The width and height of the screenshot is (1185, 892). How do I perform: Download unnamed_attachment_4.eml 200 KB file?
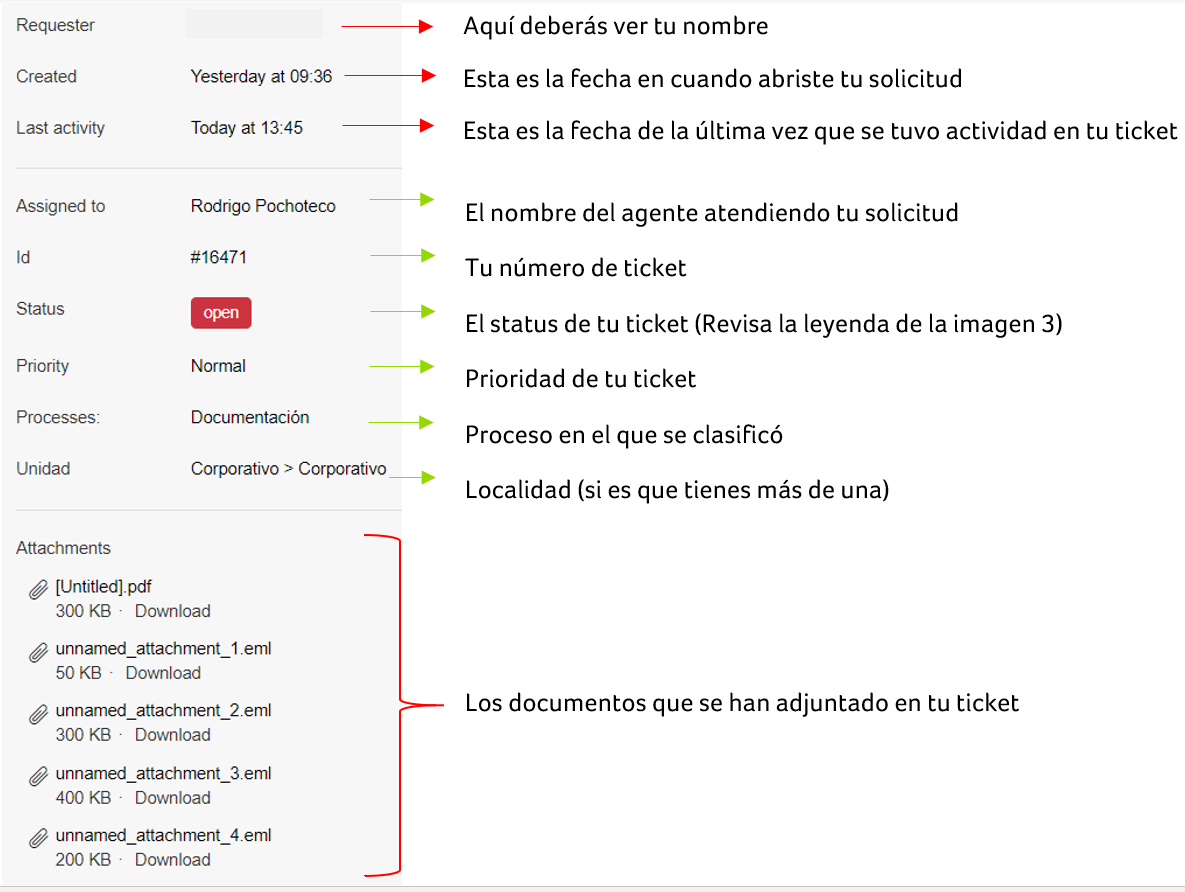tap(172, 860)
